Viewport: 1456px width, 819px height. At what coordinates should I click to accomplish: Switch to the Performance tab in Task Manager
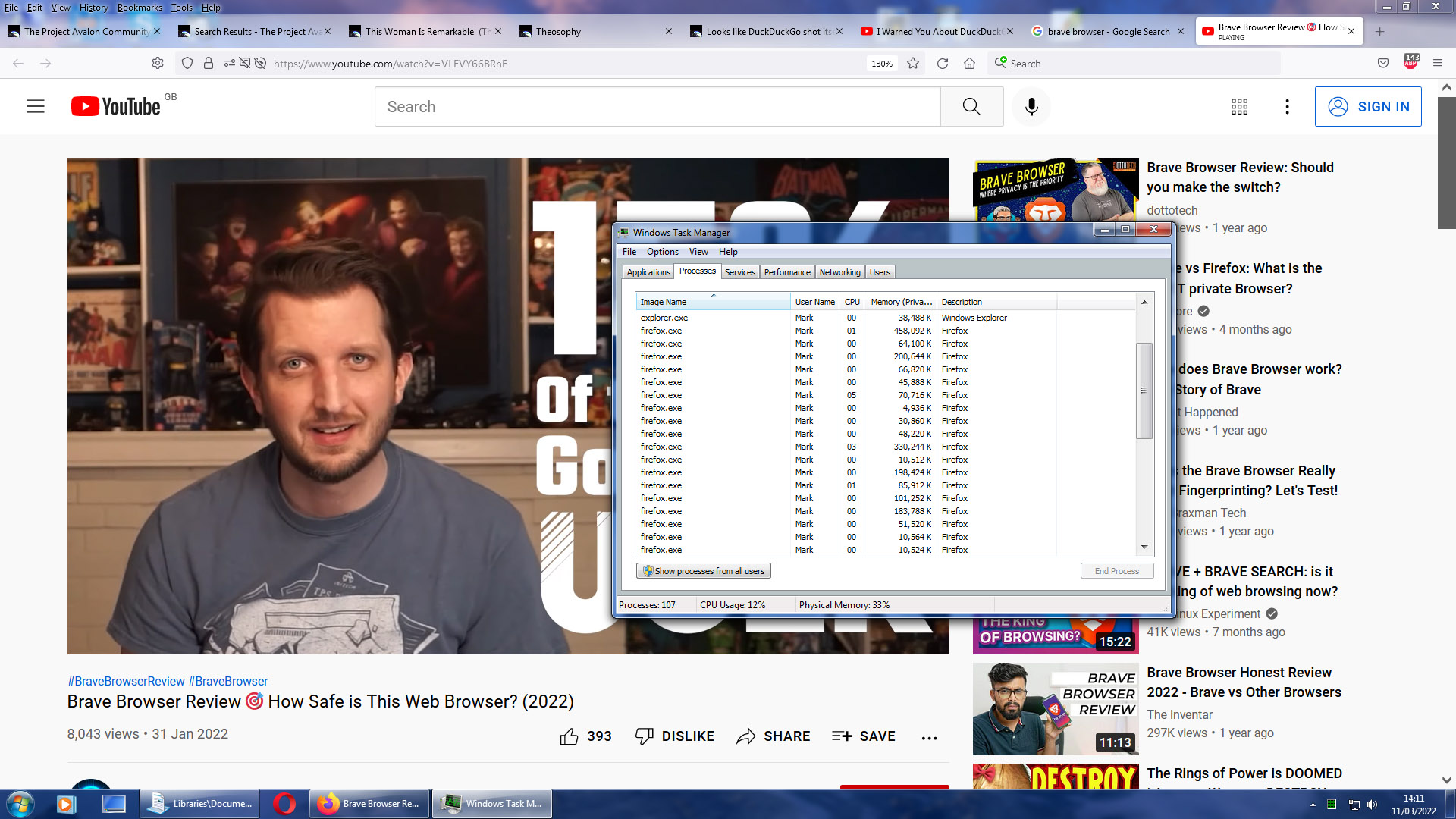(786, 272)
